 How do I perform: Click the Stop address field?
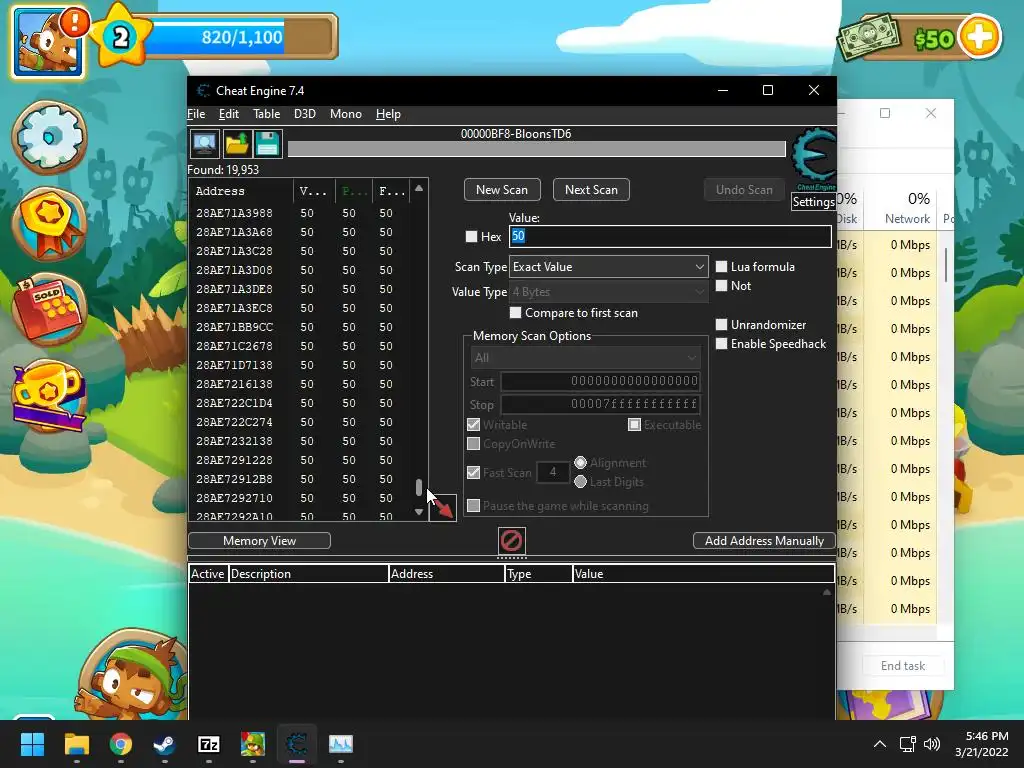point(600,404)
